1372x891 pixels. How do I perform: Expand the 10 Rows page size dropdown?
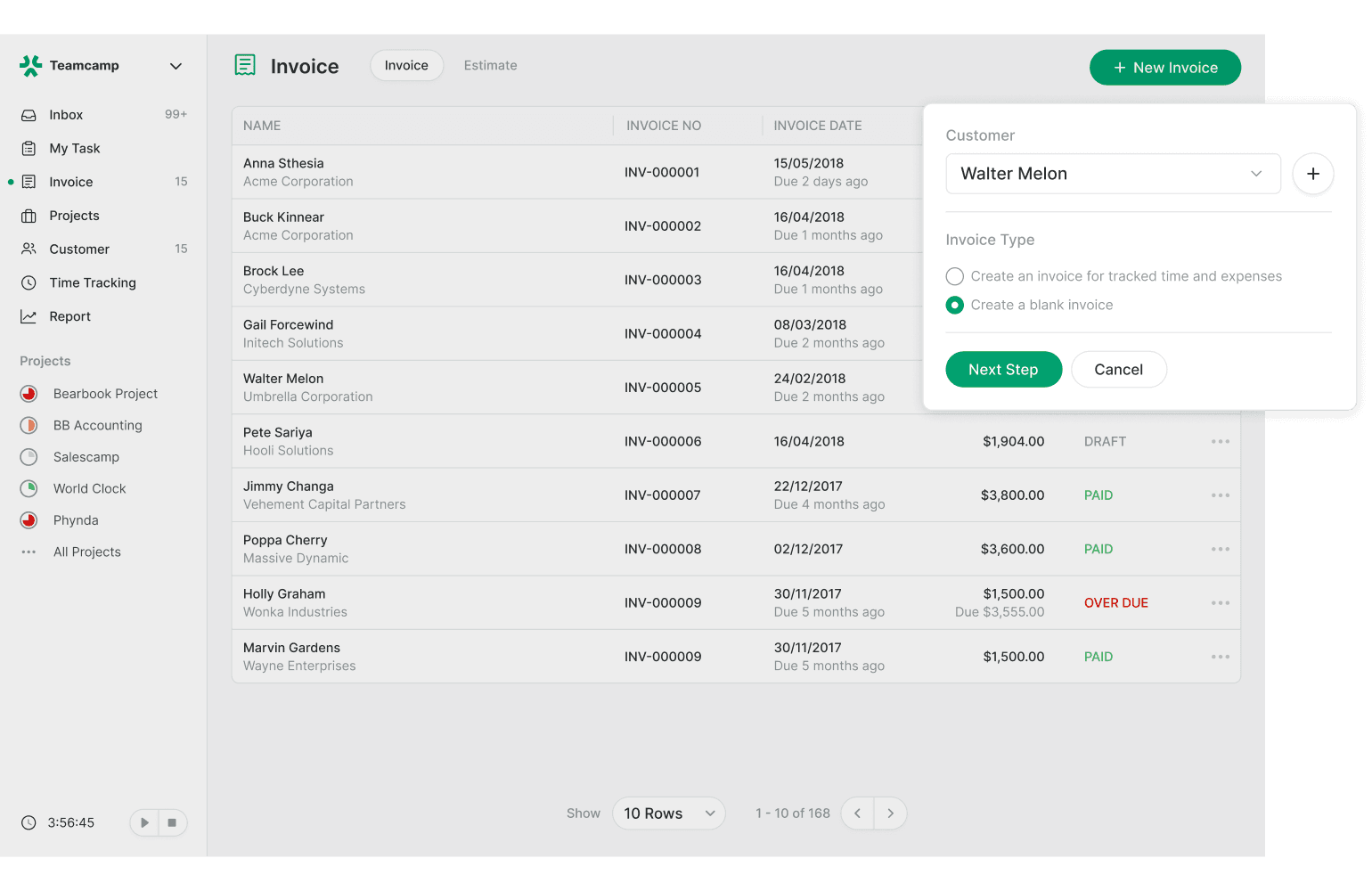(x=668, y=813)
